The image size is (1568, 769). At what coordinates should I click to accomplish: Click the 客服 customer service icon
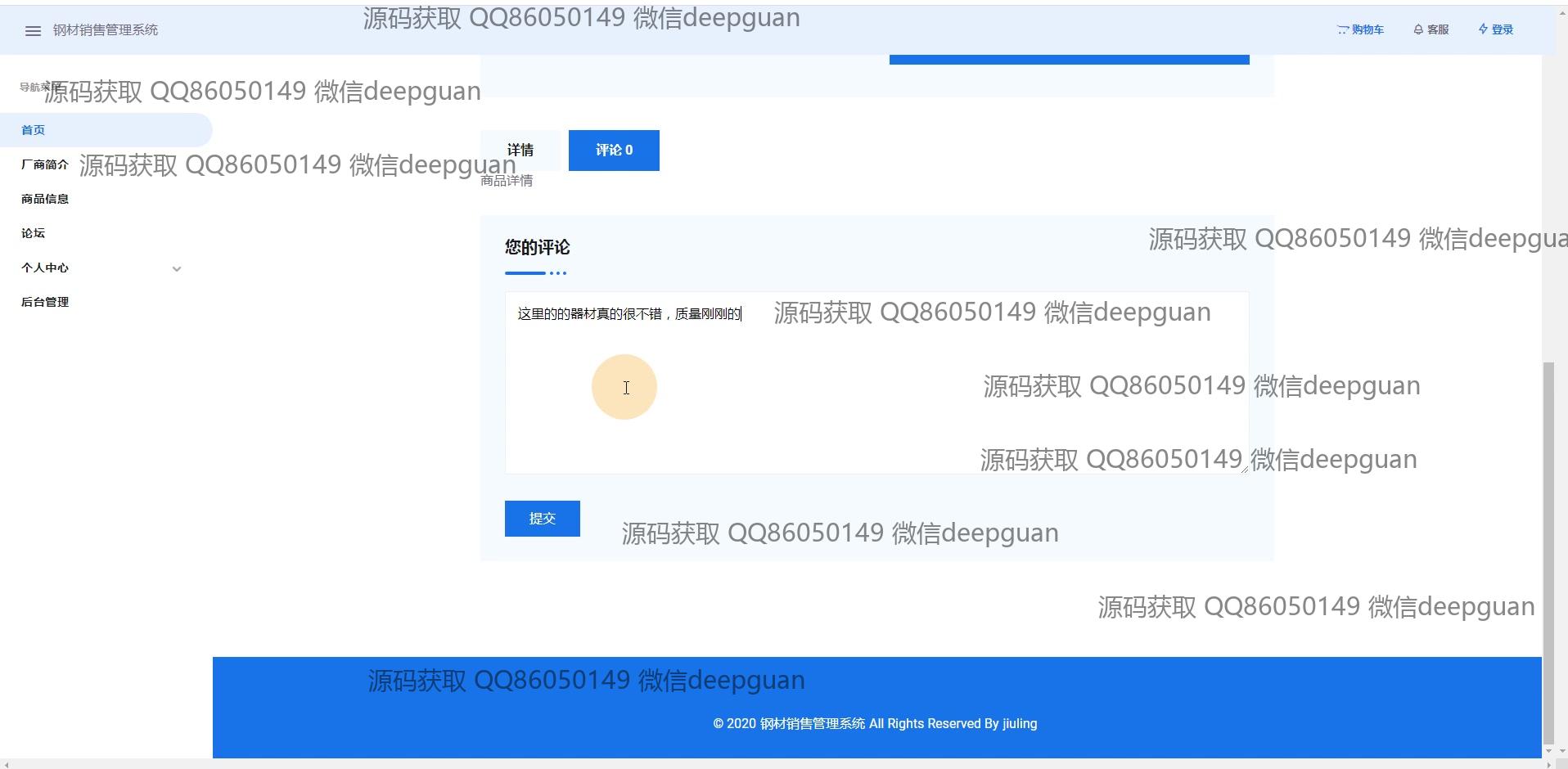click(x=1431, y=29)
